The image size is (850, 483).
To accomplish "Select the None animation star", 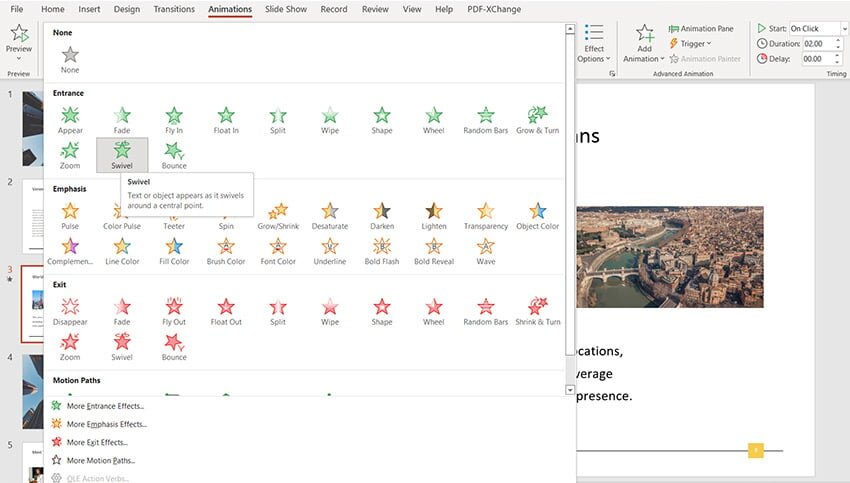I will 70,58.
